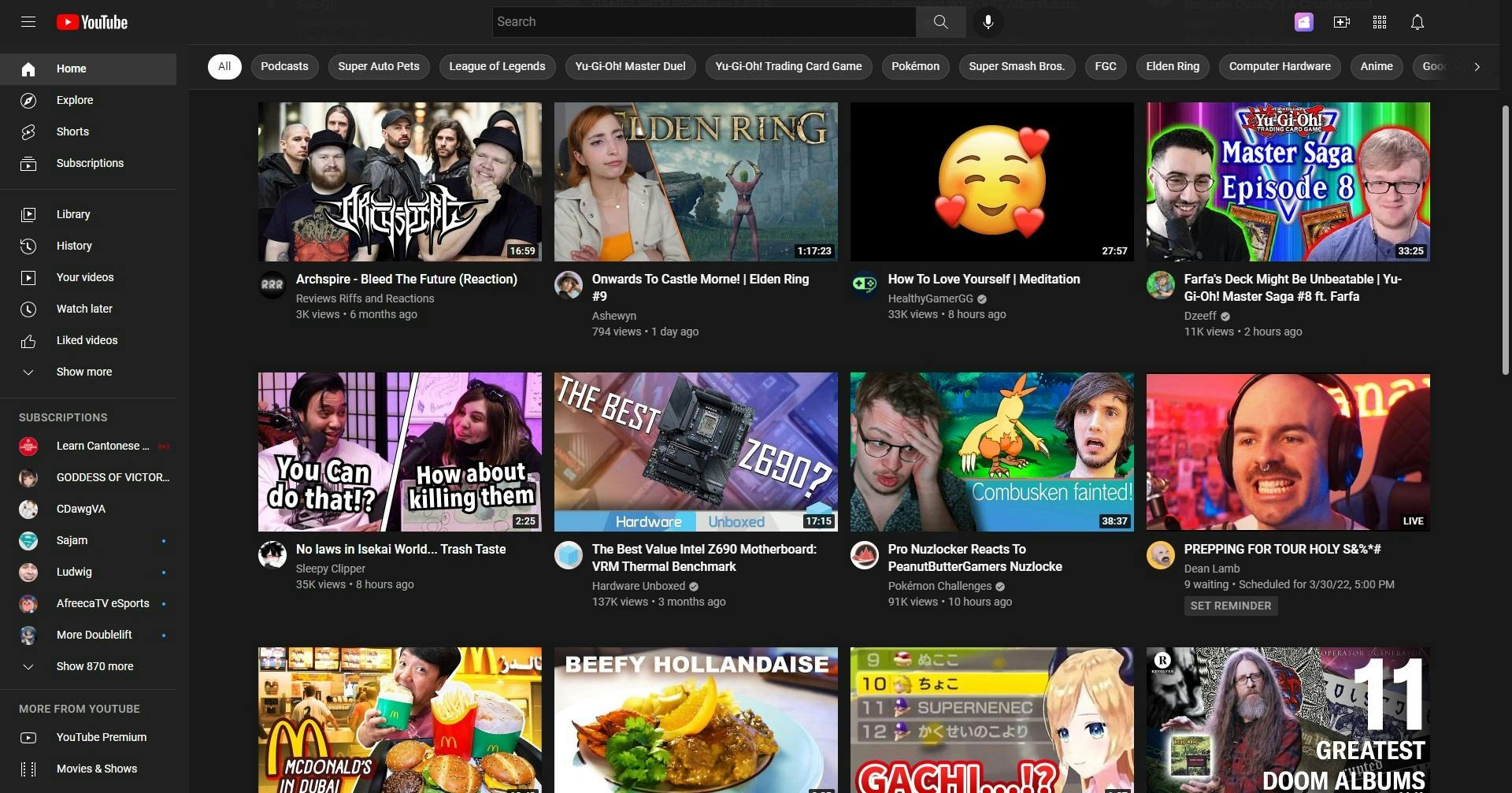Select the Anime chip
The height and width of the screenshot is (793, 1512).
[x=1377, y=67]
